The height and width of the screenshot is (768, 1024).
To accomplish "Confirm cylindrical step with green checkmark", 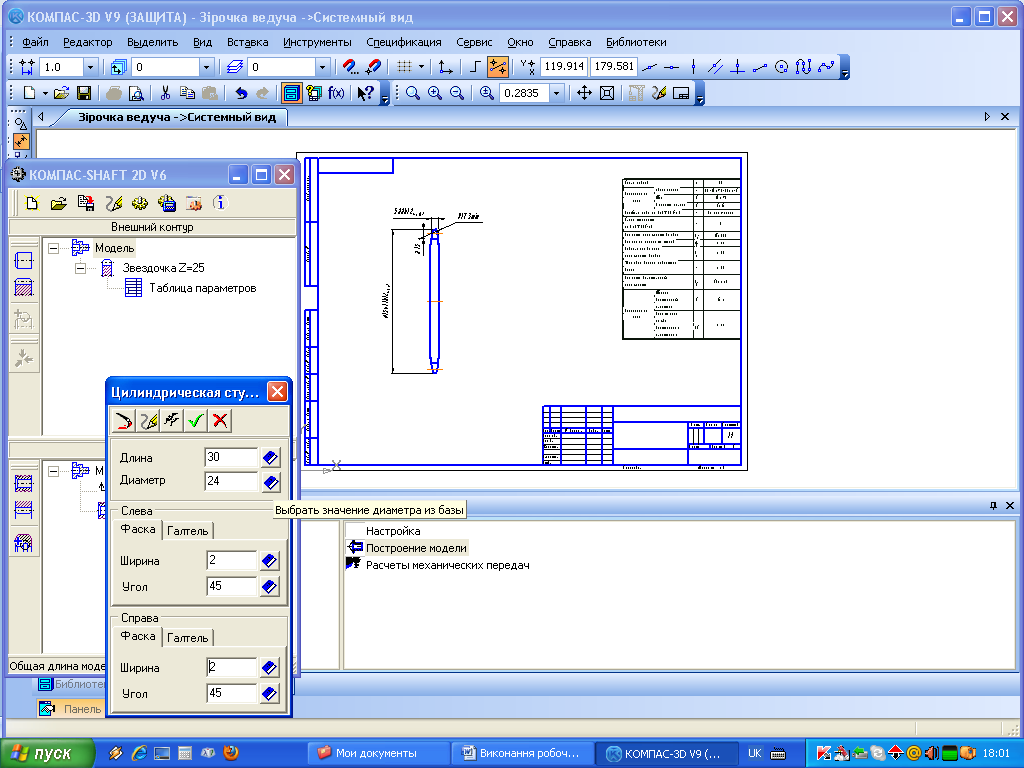I will tap(196, 421).
